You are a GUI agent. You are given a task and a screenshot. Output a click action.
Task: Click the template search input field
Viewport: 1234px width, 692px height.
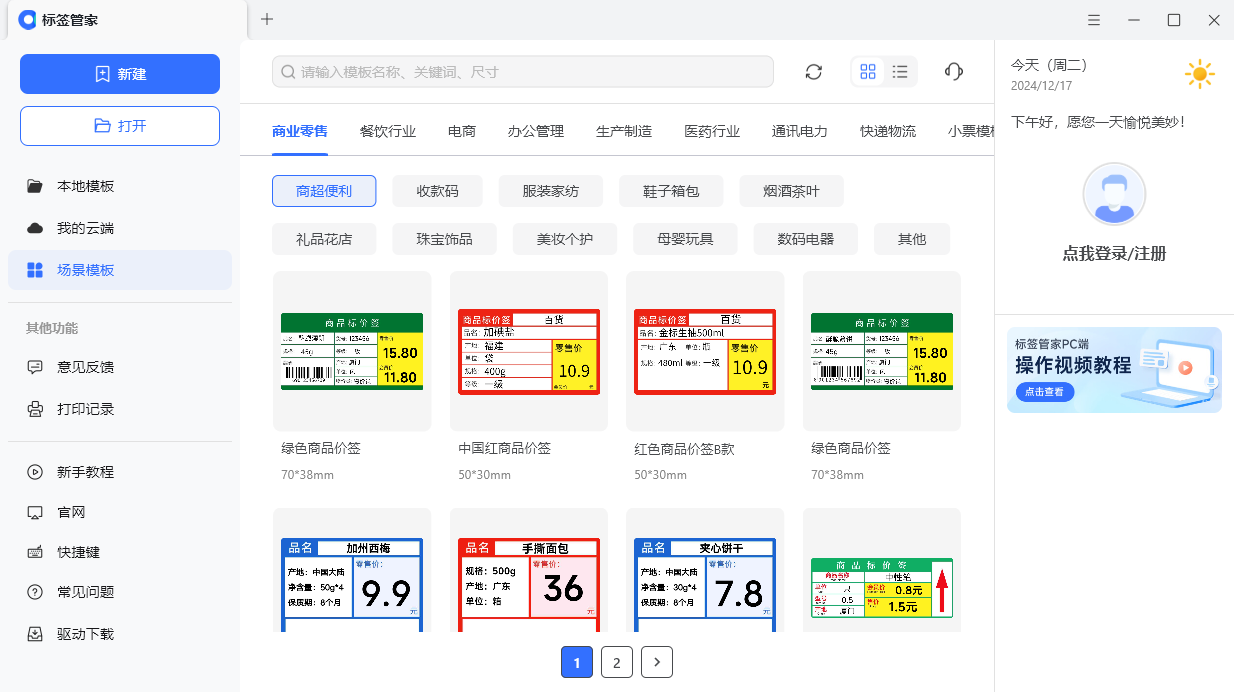pos(523,72)
